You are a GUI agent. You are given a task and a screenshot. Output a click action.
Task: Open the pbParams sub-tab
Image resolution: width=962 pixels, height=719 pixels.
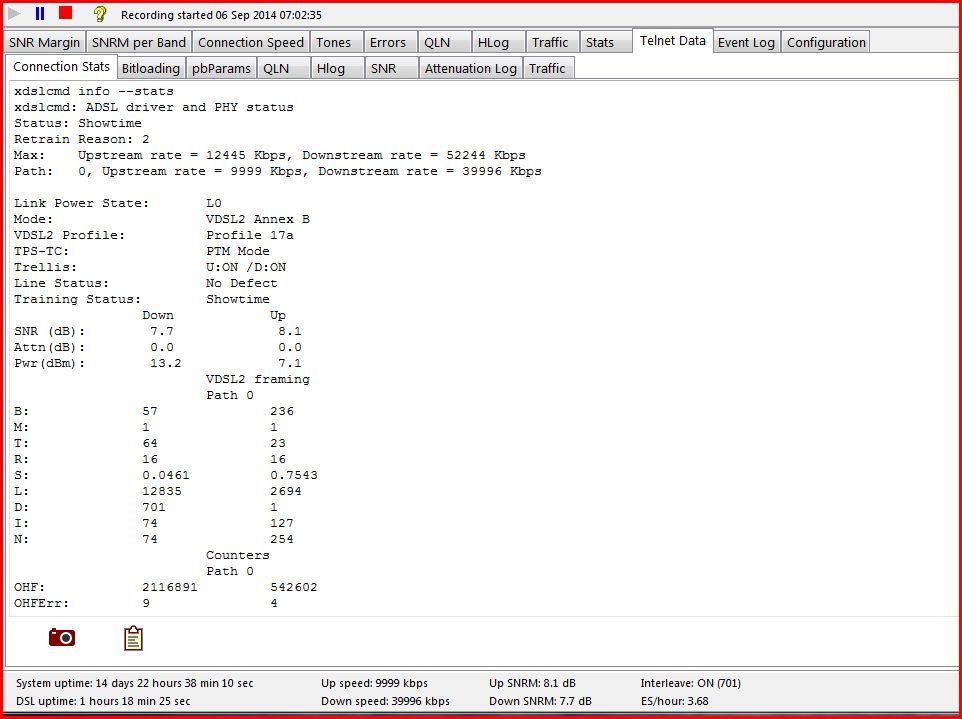pyautogui.click(x=221, y=68)
